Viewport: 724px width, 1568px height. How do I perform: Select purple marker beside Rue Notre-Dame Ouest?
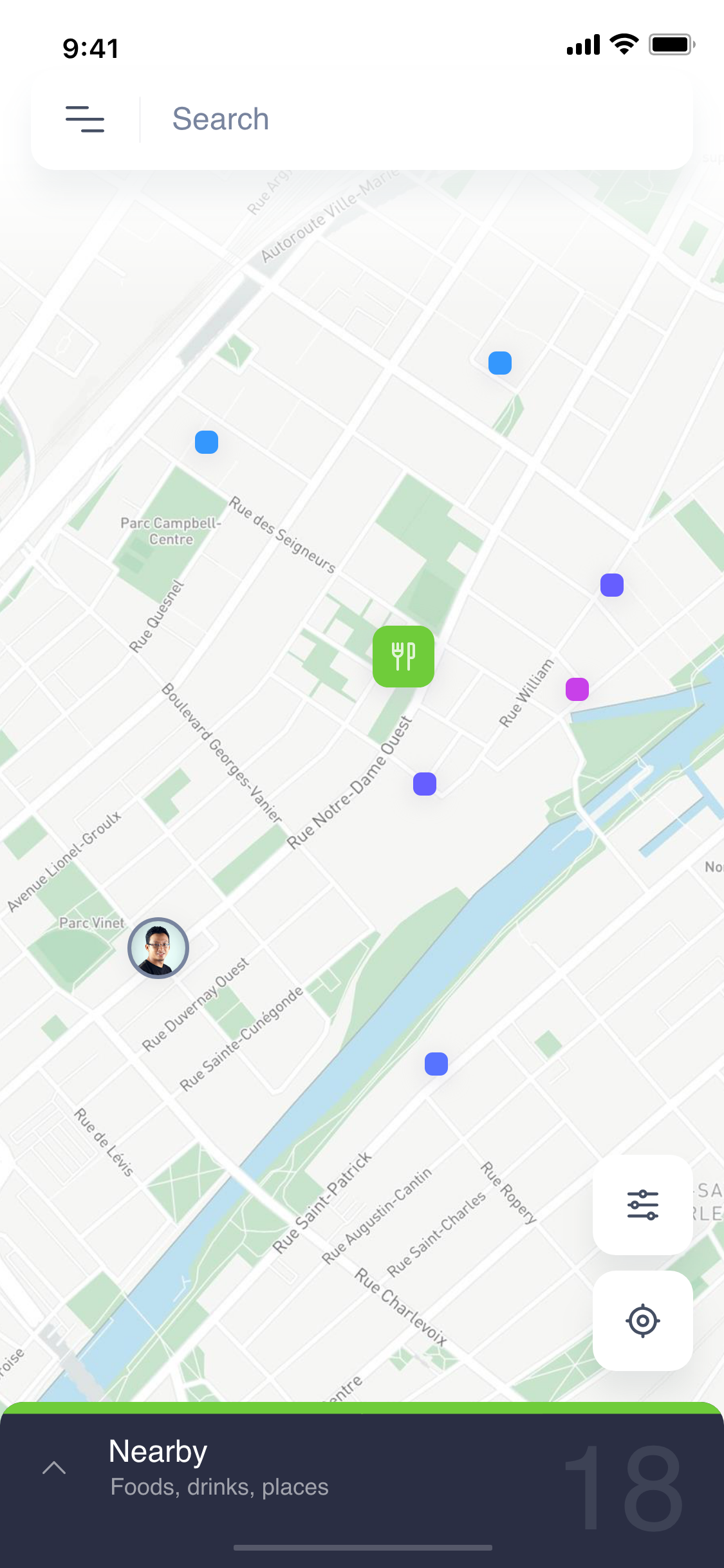pyautogui.click(x=425, y=784)
